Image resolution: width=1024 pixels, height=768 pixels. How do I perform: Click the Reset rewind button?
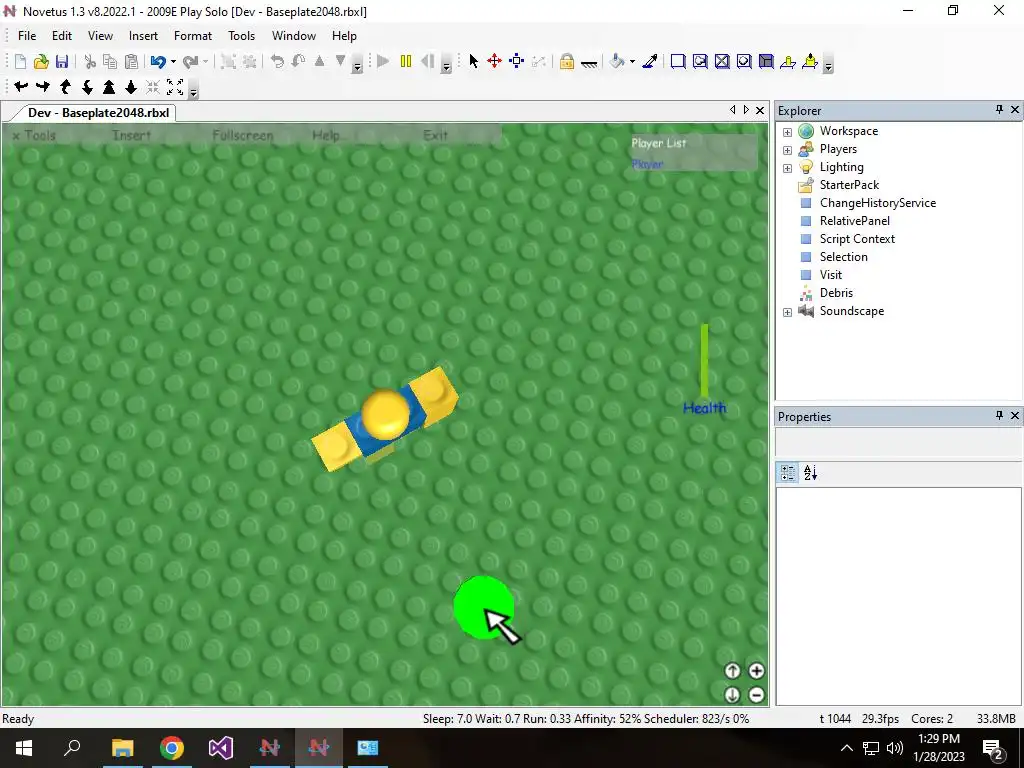click(x=428, y=61)
